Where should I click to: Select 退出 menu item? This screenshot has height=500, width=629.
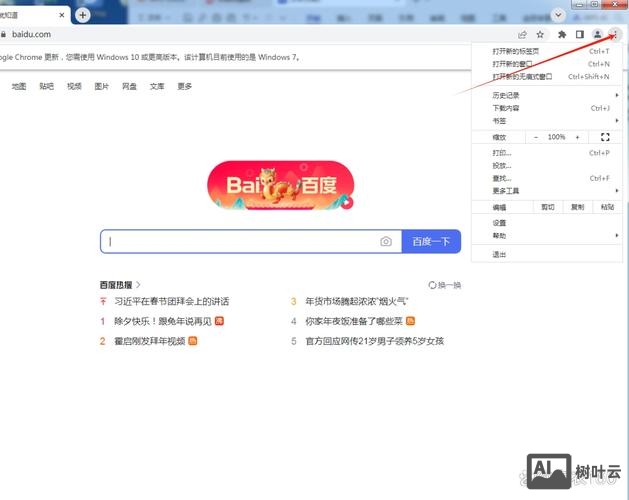[547, 254]
